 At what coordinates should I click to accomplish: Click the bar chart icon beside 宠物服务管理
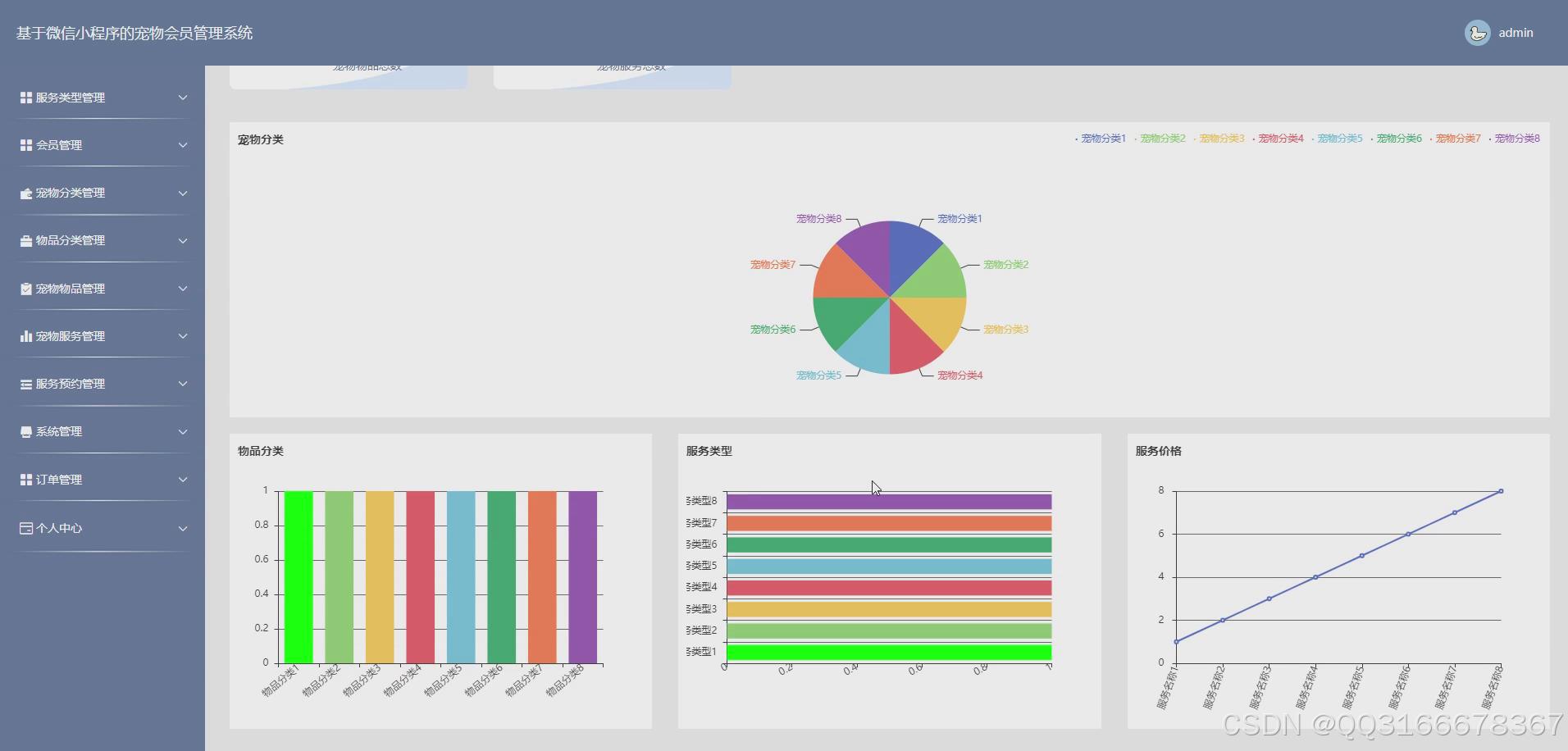pos(26,336)
